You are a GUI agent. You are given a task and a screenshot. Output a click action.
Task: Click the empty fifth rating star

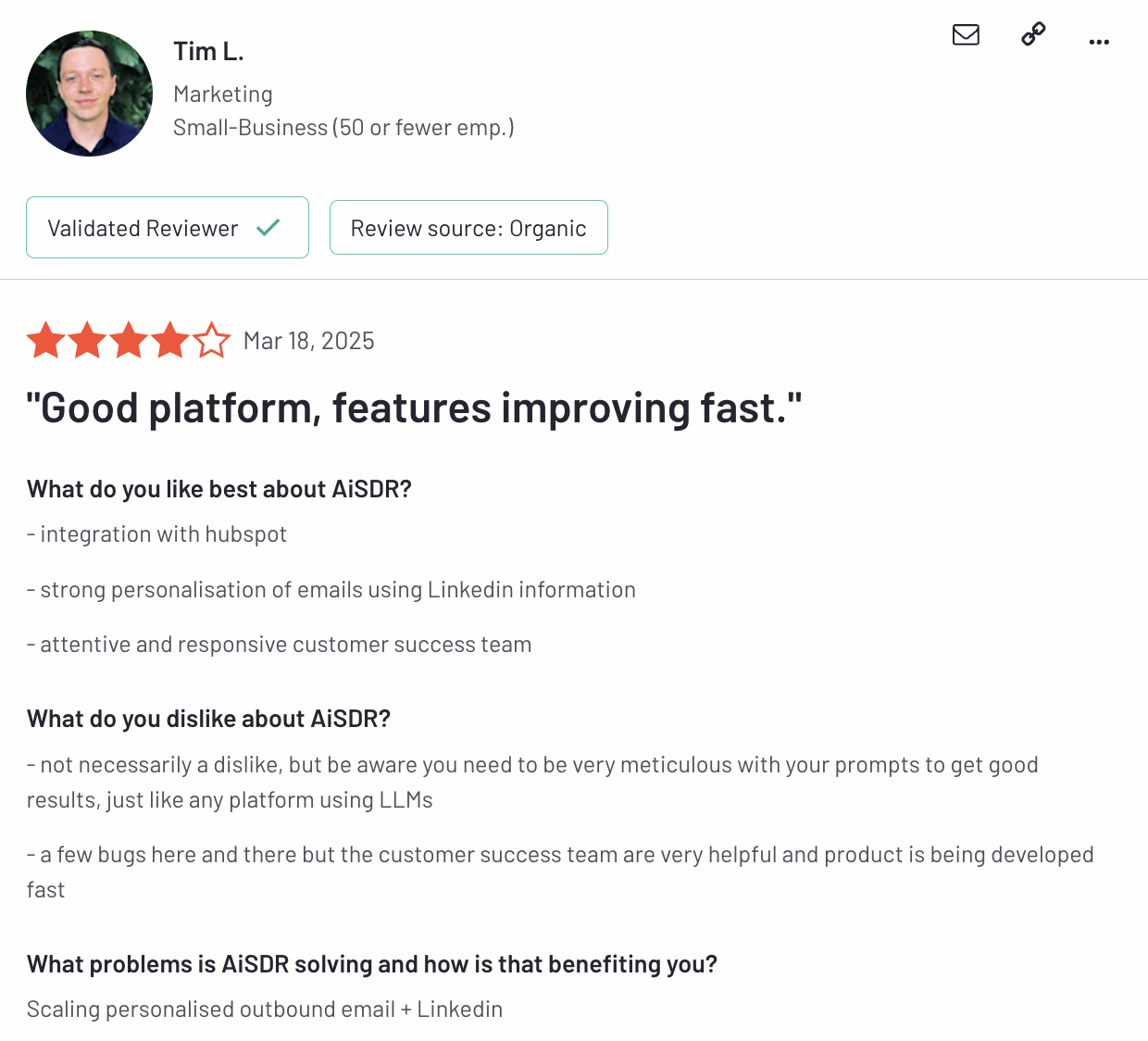click(212, 341)
